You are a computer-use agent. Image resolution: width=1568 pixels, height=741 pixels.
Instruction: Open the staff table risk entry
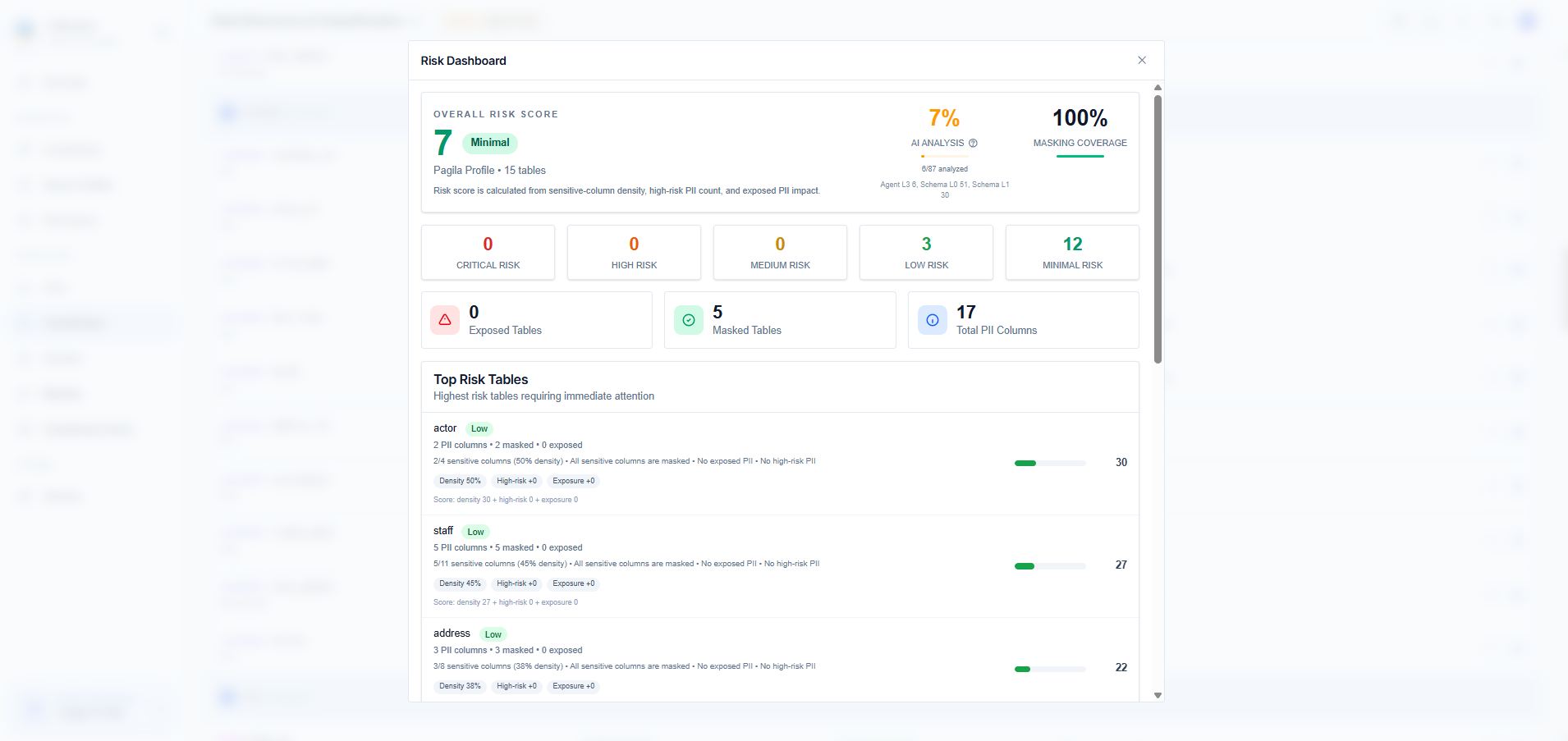780,566
